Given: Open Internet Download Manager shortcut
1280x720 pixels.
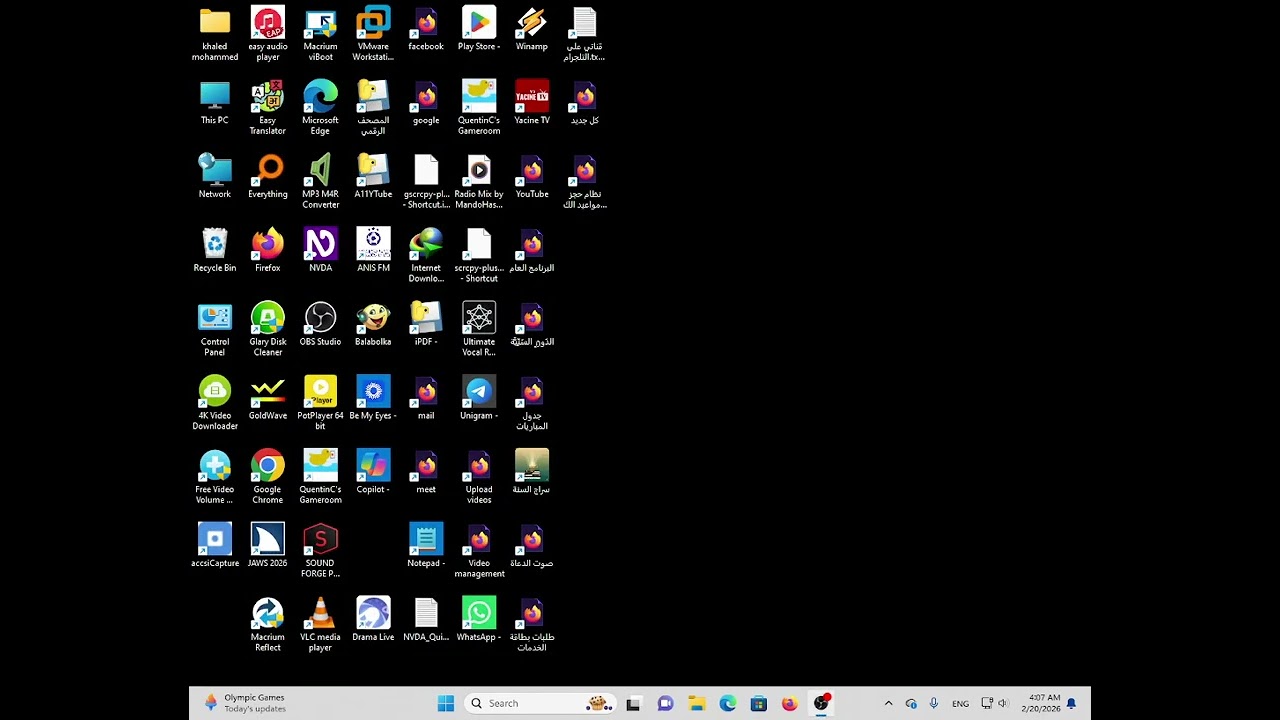Looking at the screenshot, I should coord(426,255).
